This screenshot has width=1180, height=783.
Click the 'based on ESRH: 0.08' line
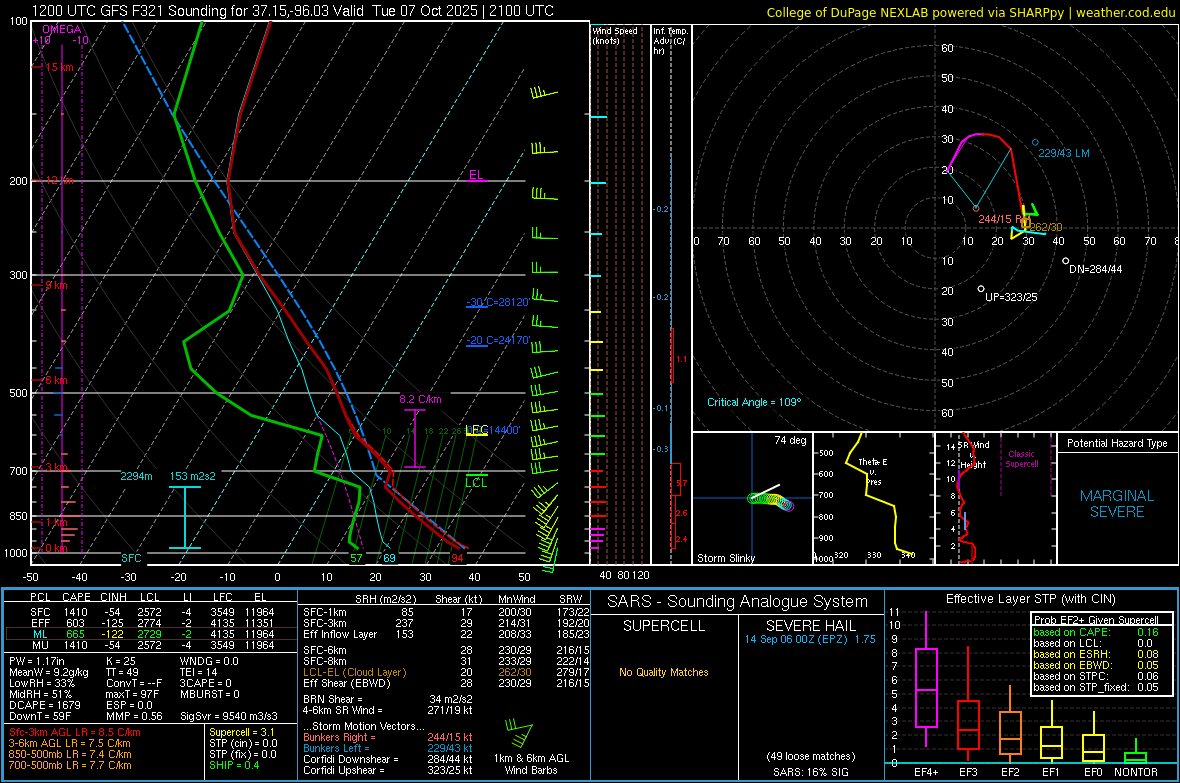1096,654
